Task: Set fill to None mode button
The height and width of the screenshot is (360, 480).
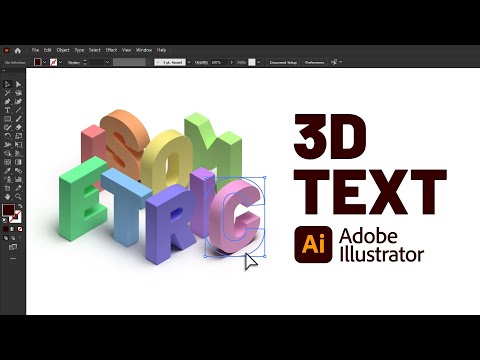Action: (x=20, y=229)
